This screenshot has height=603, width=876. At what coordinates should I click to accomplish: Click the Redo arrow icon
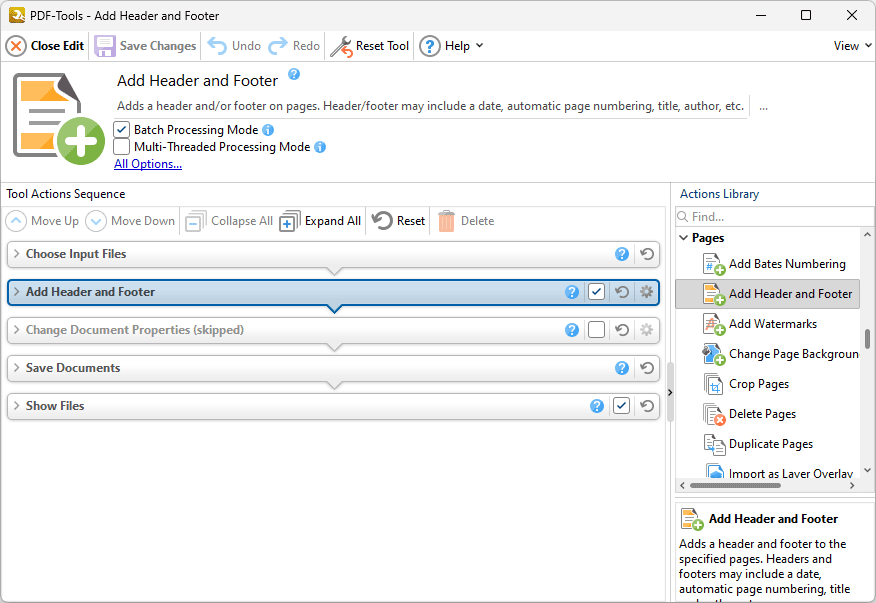(x=278, y=46)
